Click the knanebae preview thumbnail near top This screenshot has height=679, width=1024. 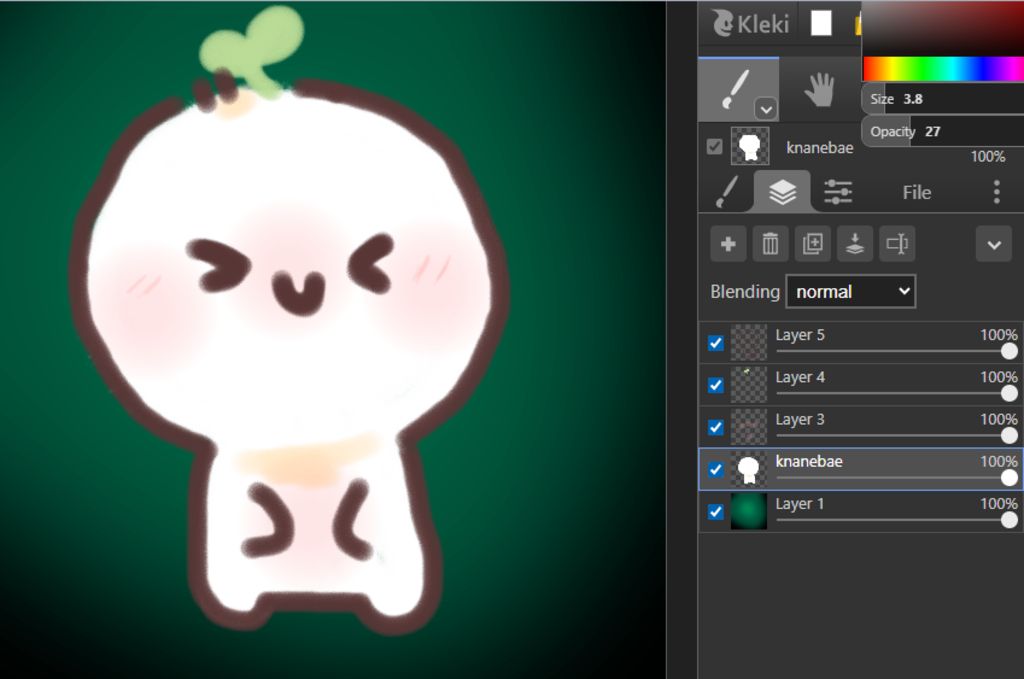coord(750,146)
